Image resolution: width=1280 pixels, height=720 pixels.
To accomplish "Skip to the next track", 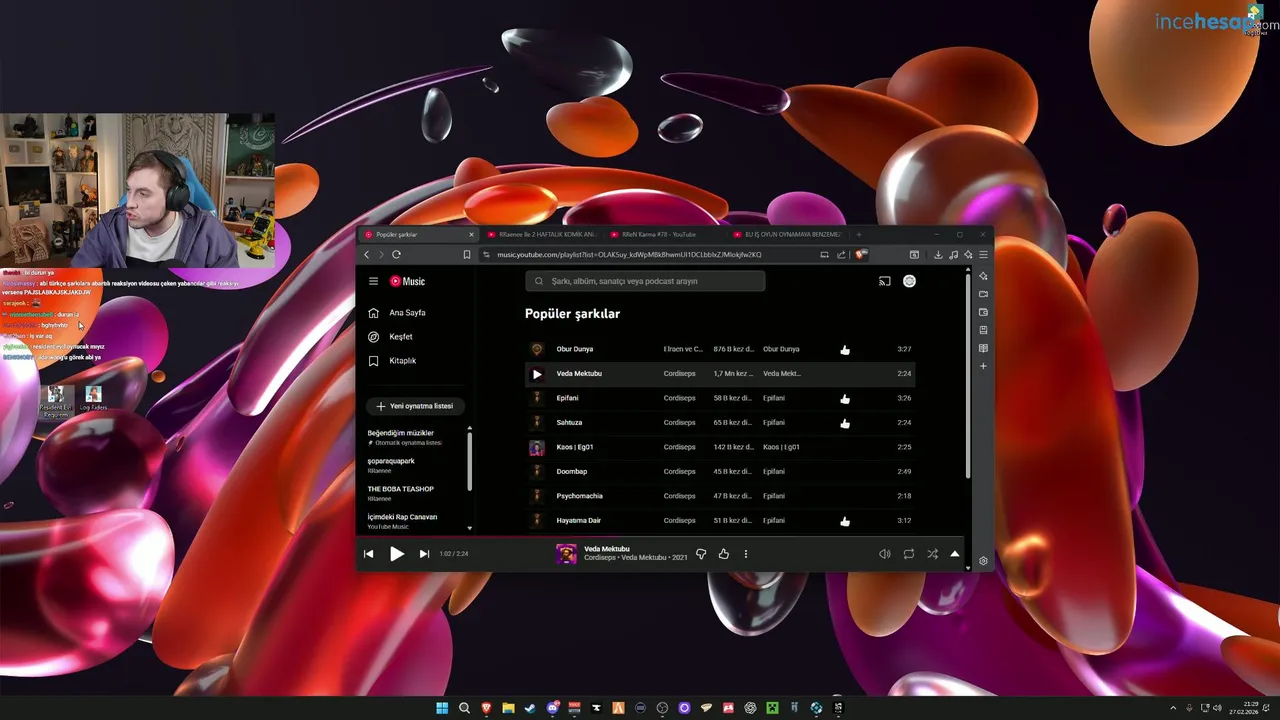I will (x=424, y=554).
